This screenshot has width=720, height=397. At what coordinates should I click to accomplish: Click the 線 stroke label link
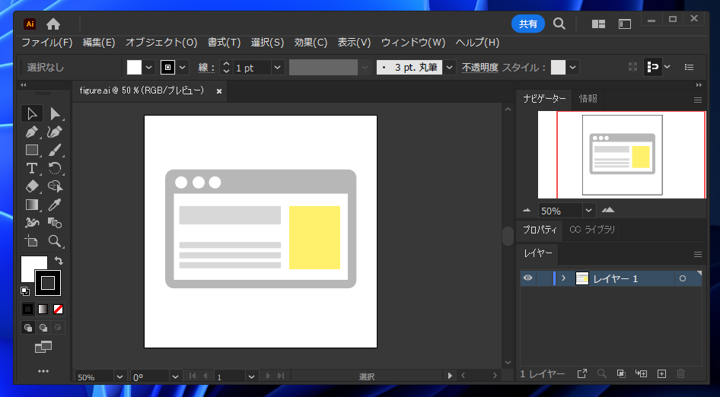point(206,67)
